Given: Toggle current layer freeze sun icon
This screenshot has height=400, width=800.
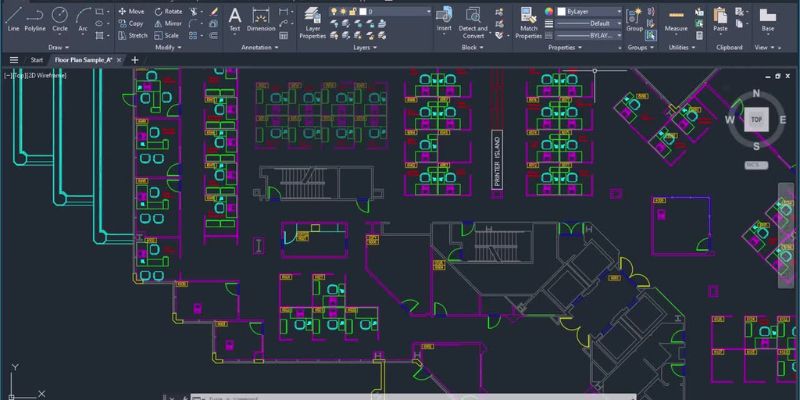Looking at the screenshot, I should point(343,11).
